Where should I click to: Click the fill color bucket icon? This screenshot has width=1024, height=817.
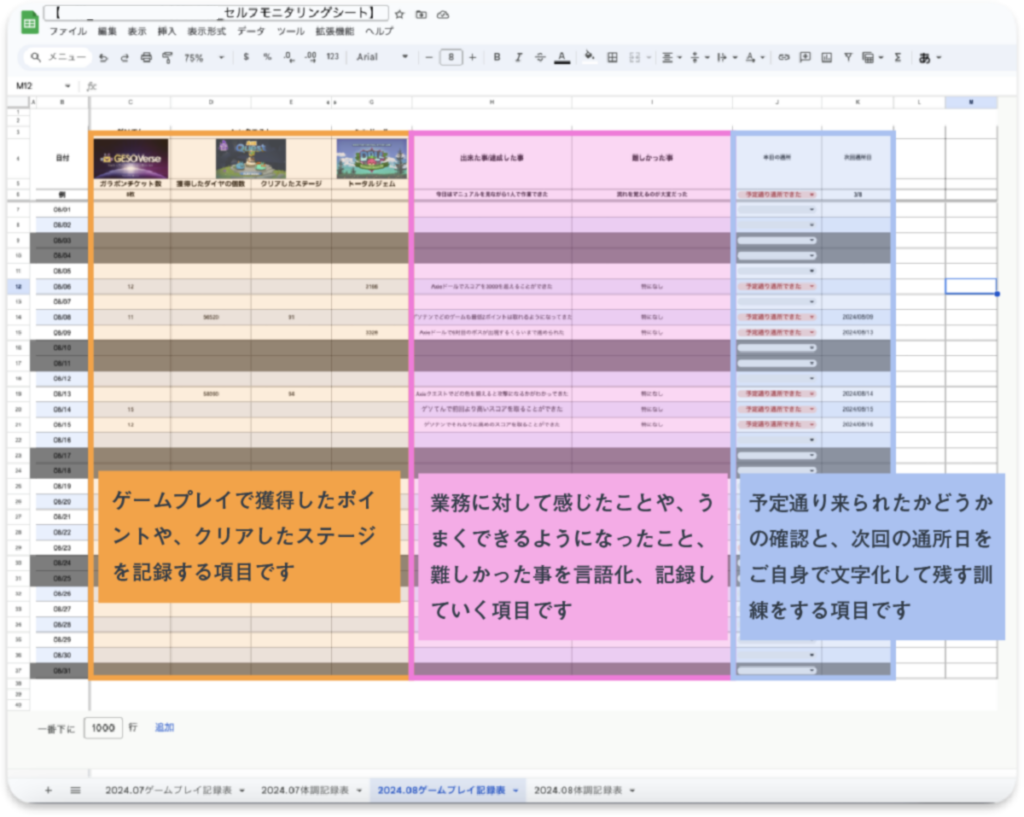click(590, 57)
